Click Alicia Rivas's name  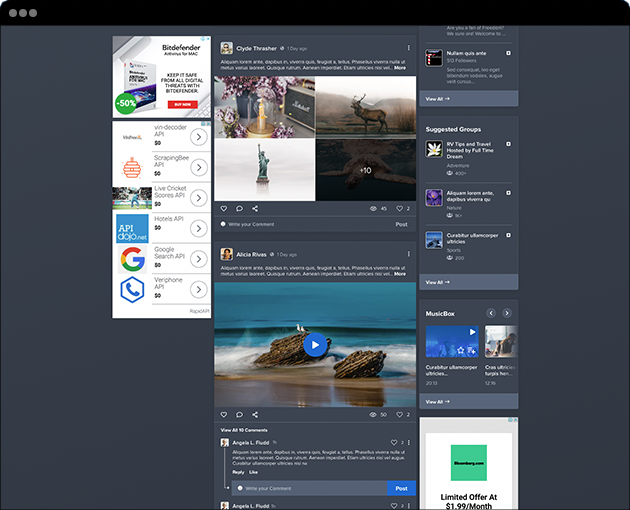[251, 254]
